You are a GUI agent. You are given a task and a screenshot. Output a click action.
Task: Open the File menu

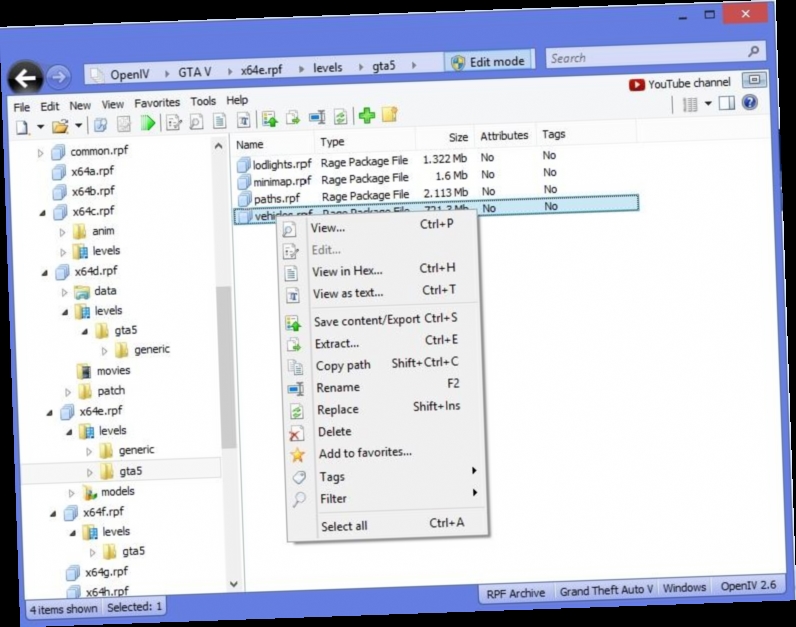[x=21, y=107]
